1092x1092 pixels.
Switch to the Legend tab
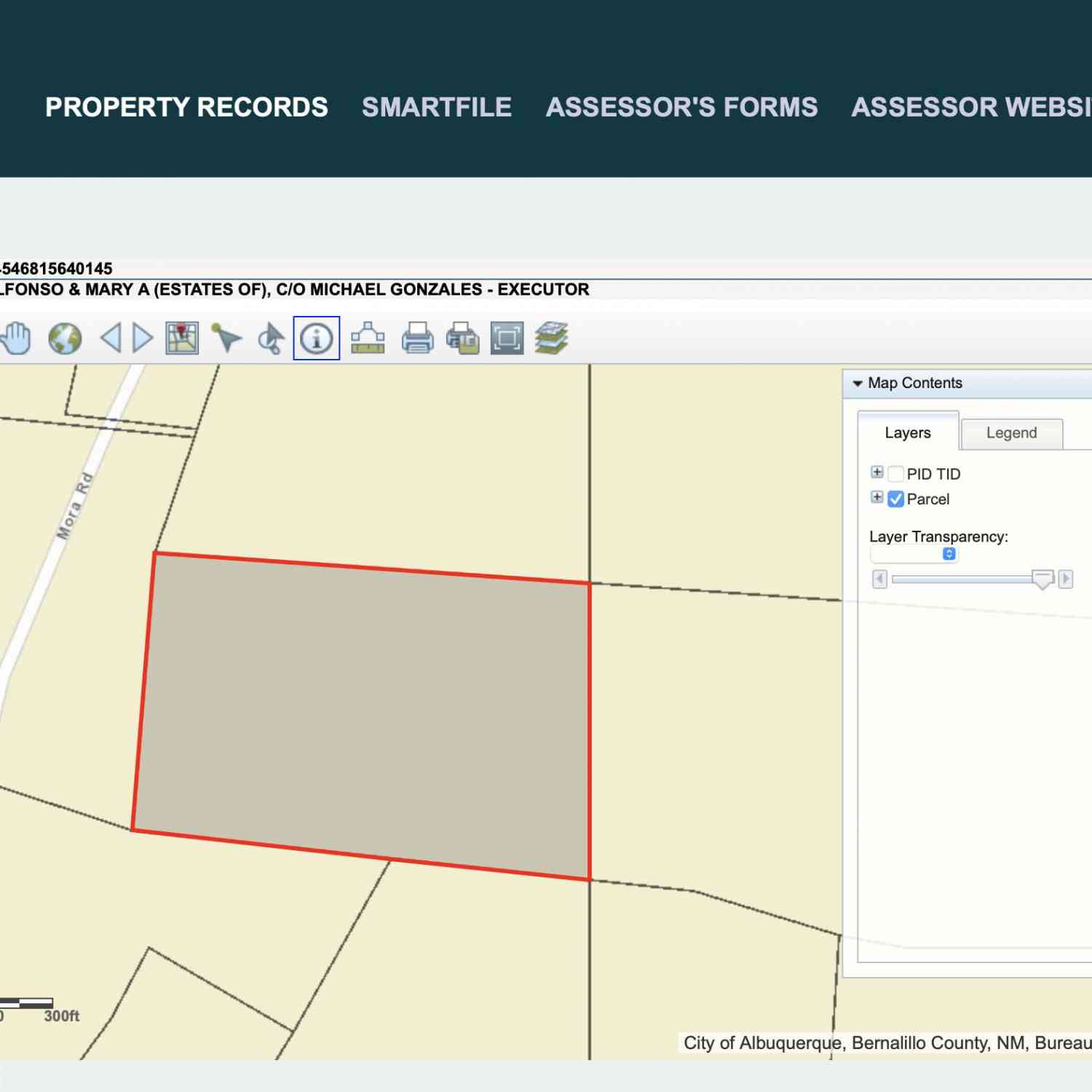click(x=1012, y=433)
